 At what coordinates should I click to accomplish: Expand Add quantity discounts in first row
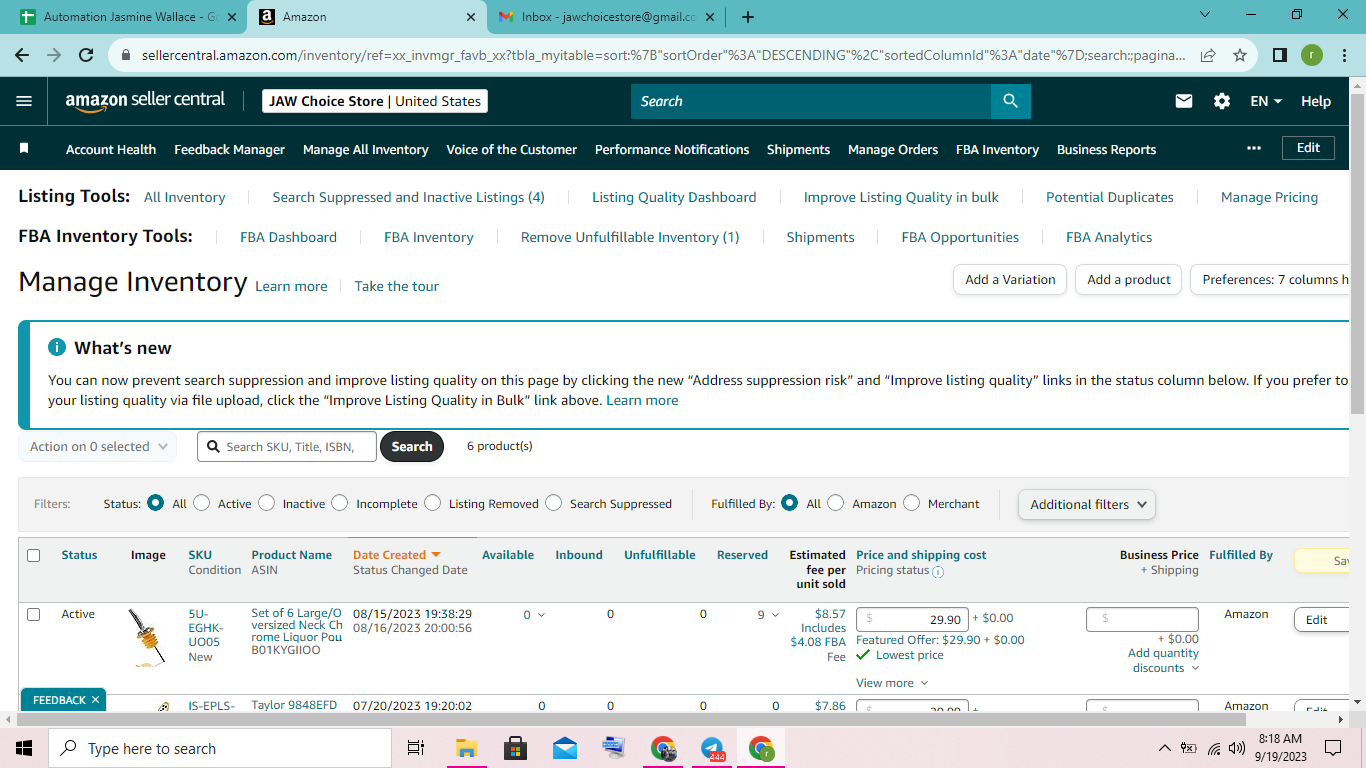pos(1164,661)
